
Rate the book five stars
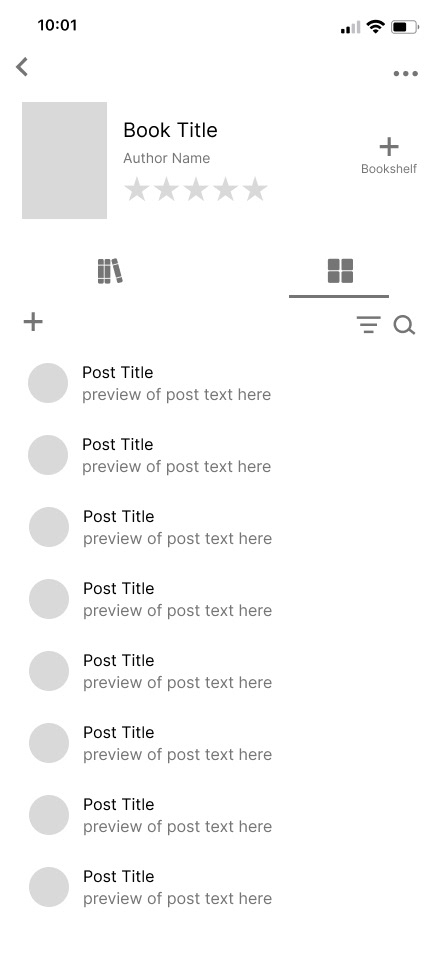[255, 189]
